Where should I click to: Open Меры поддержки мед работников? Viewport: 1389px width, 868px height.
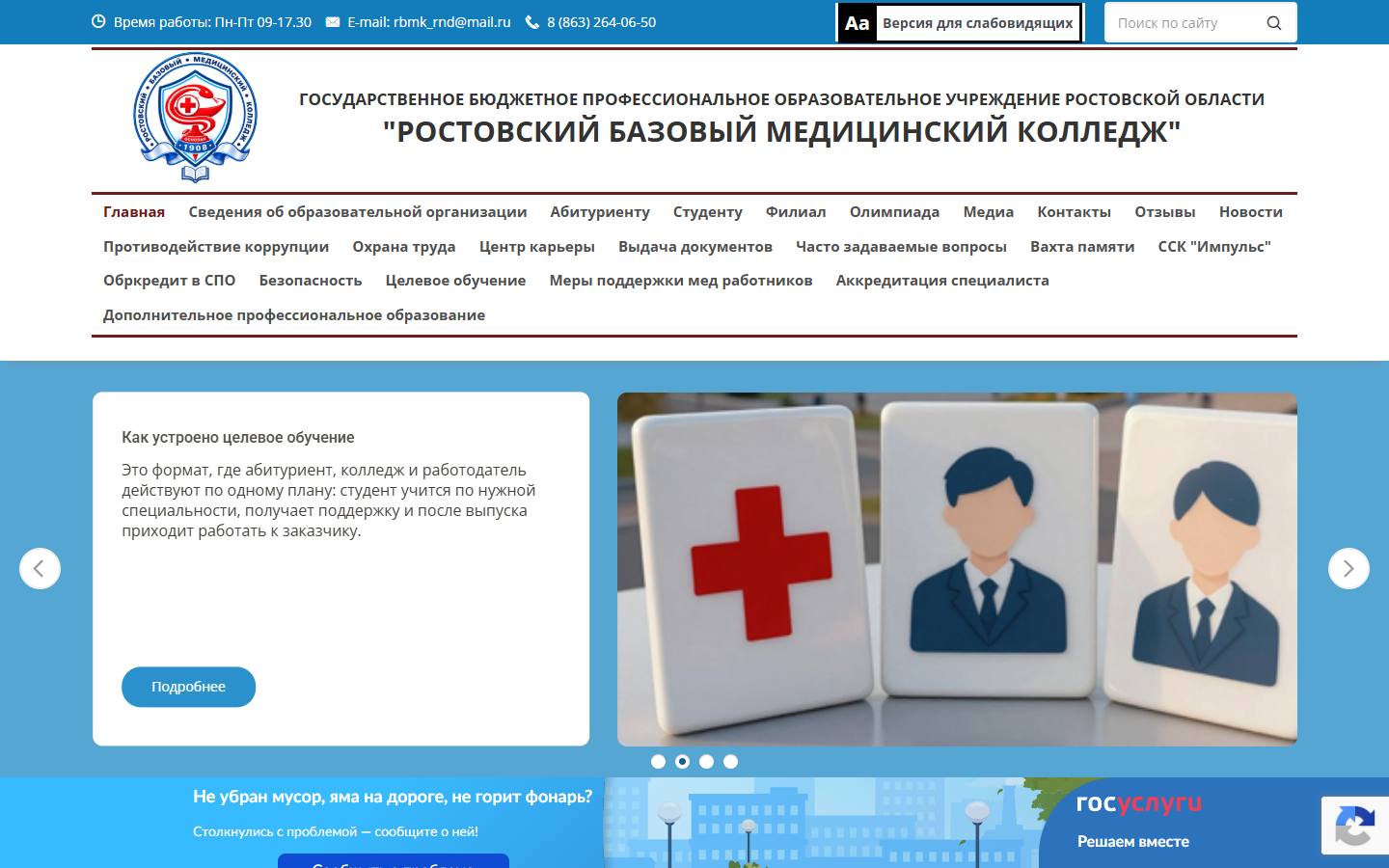pos(681,281)
